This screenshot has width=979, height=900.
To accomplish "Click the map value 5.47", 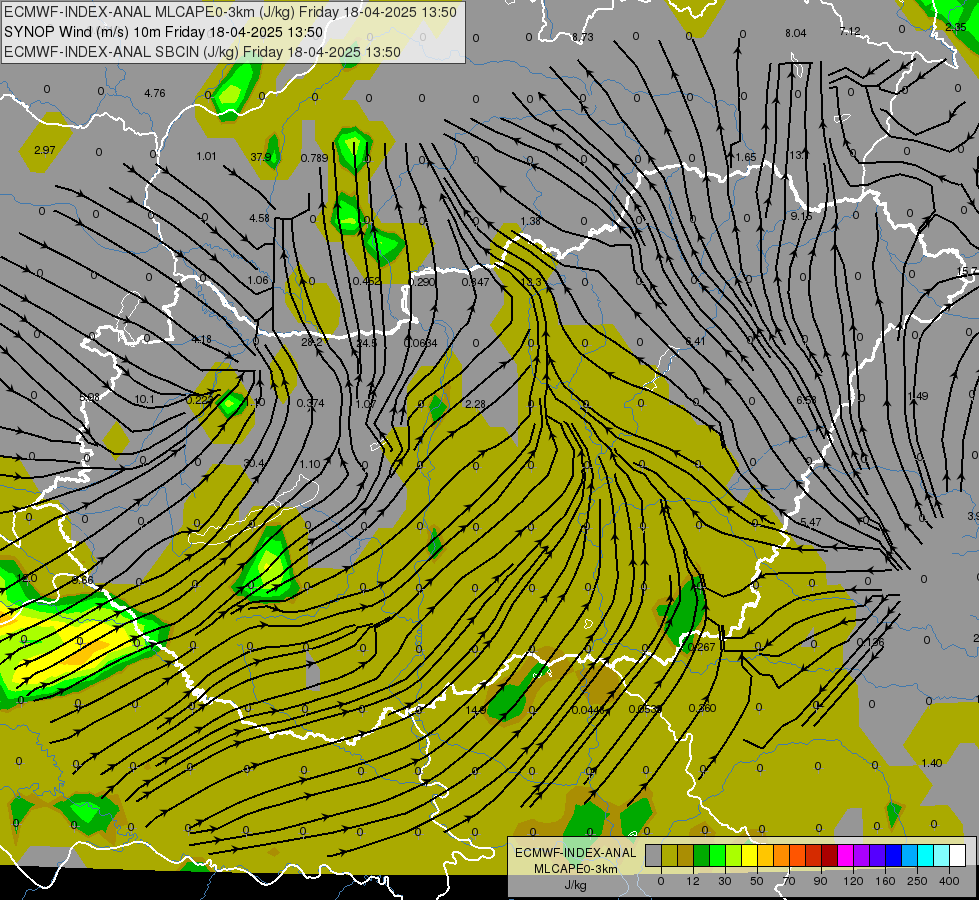I will click(x=810, y=522).
